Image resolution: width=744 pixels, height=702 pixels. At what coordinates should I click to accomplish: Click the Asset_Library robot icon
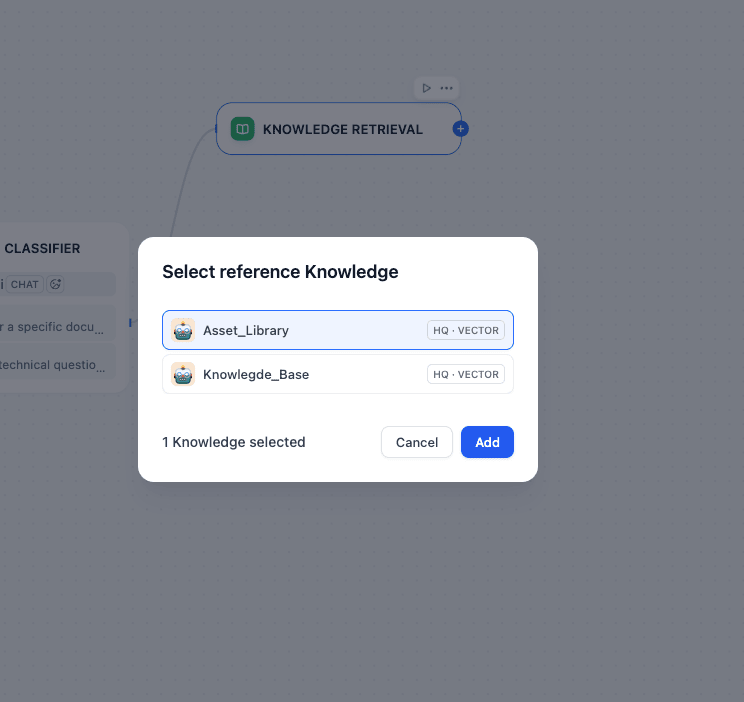pyautogui.click(x=183, y=330)
